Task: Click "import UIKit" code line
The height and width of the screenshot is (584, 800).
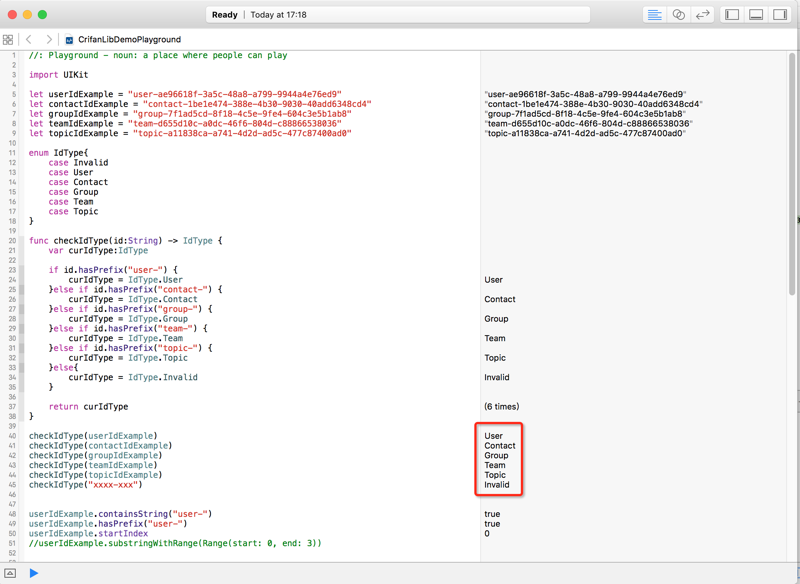Action: (x=57, y=75)
